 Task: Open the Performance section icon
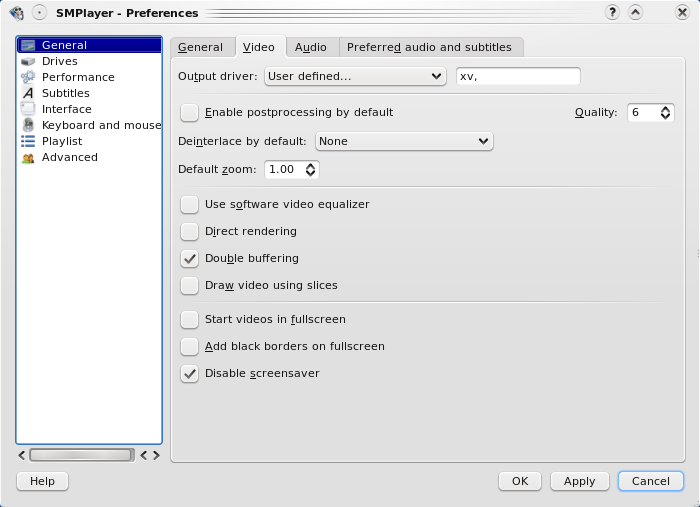pos(28,77)
